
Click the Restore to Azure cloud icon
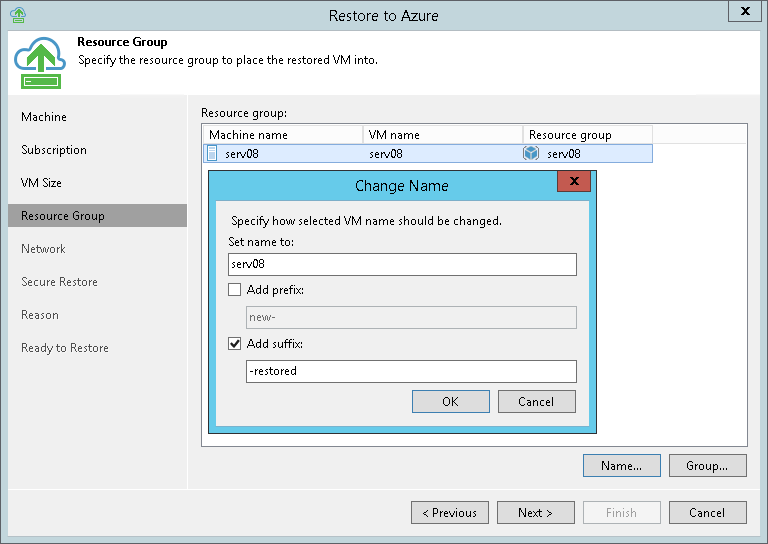click(40, 62)
